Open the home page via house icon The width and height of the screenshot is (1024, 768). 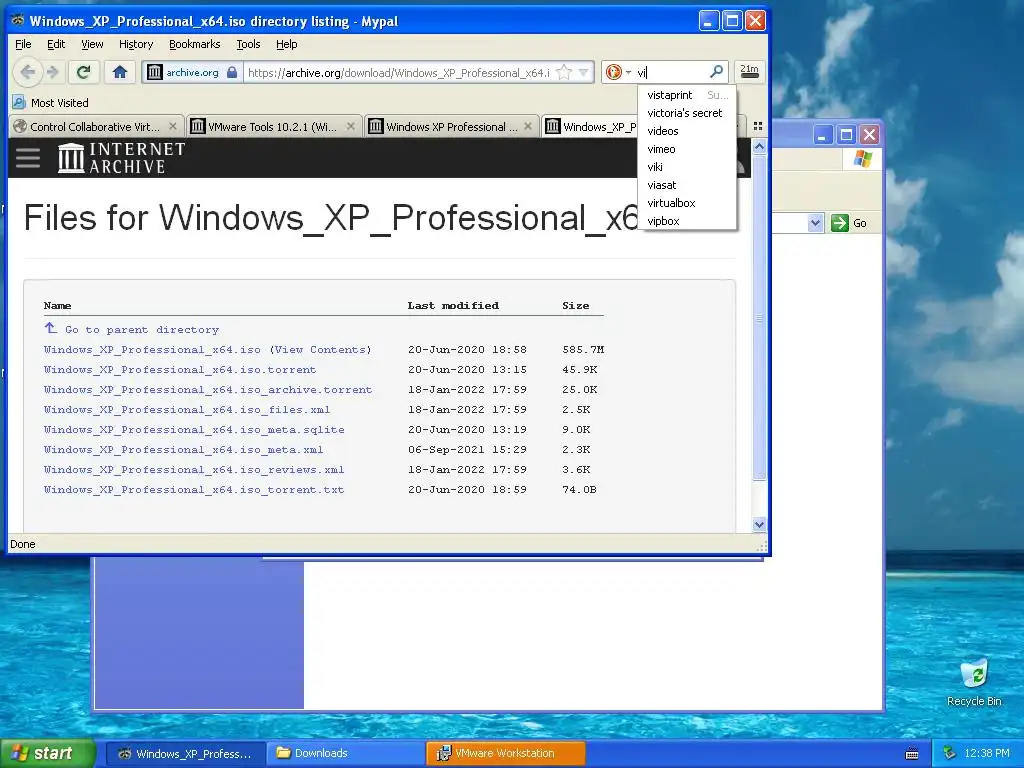coord(120,72)
